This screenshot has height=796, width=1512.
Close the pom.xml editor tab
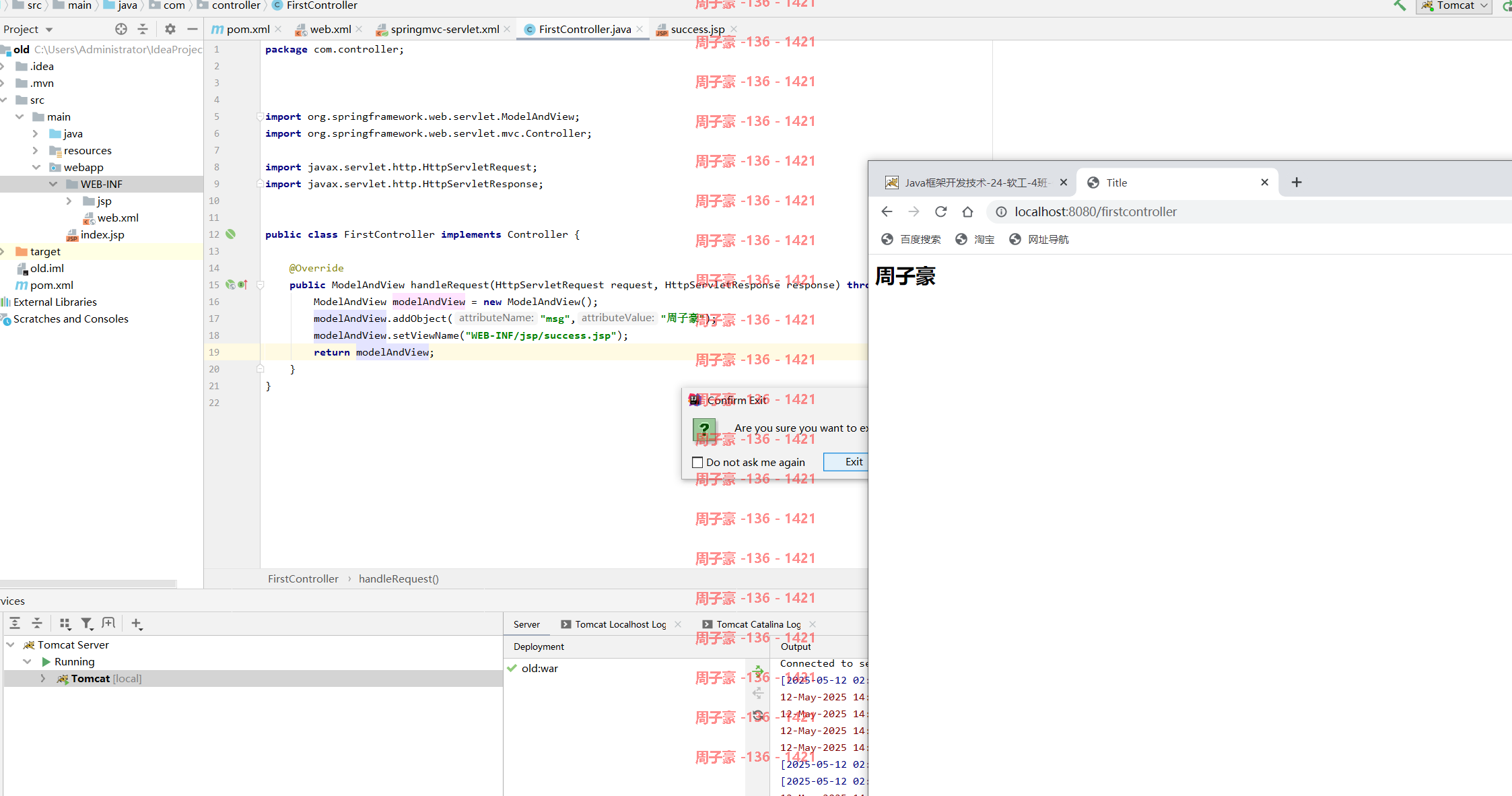pyautogui.click(x=278, y=29)
